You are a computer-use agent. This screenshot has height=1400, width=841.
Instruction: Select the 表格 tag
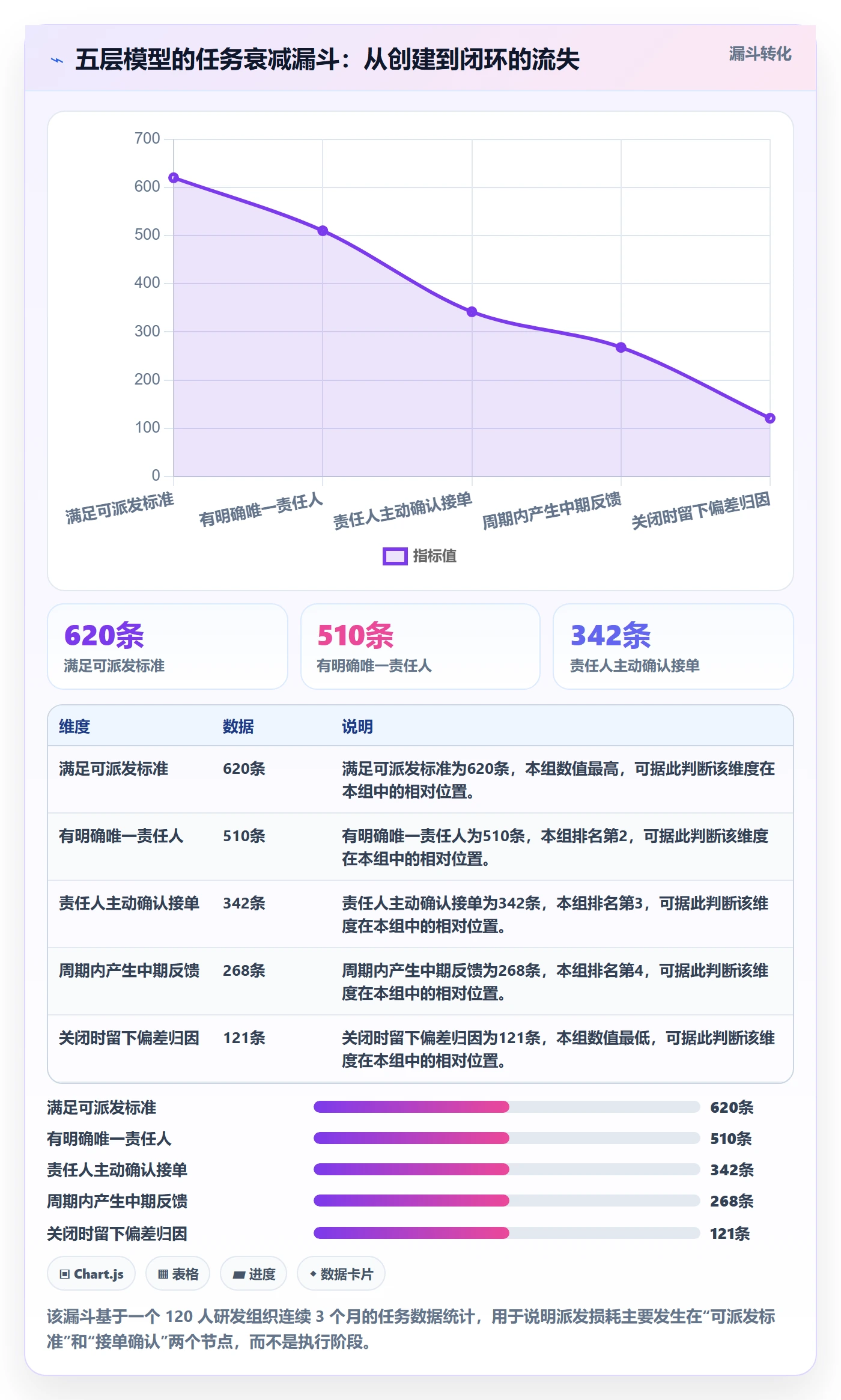(178, 1273)
